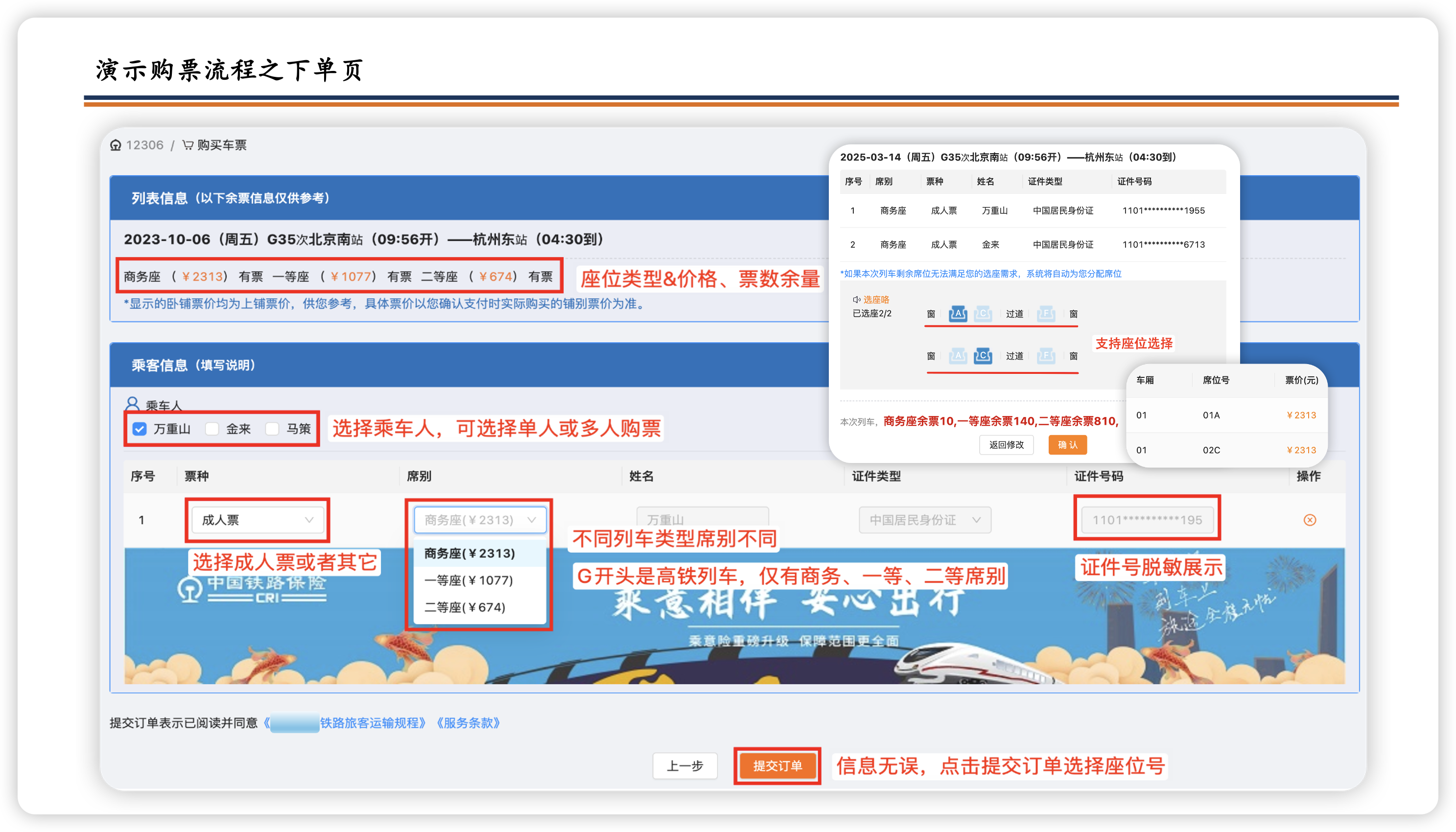Click seat number 02C in the seat result table

[1211, 450]
